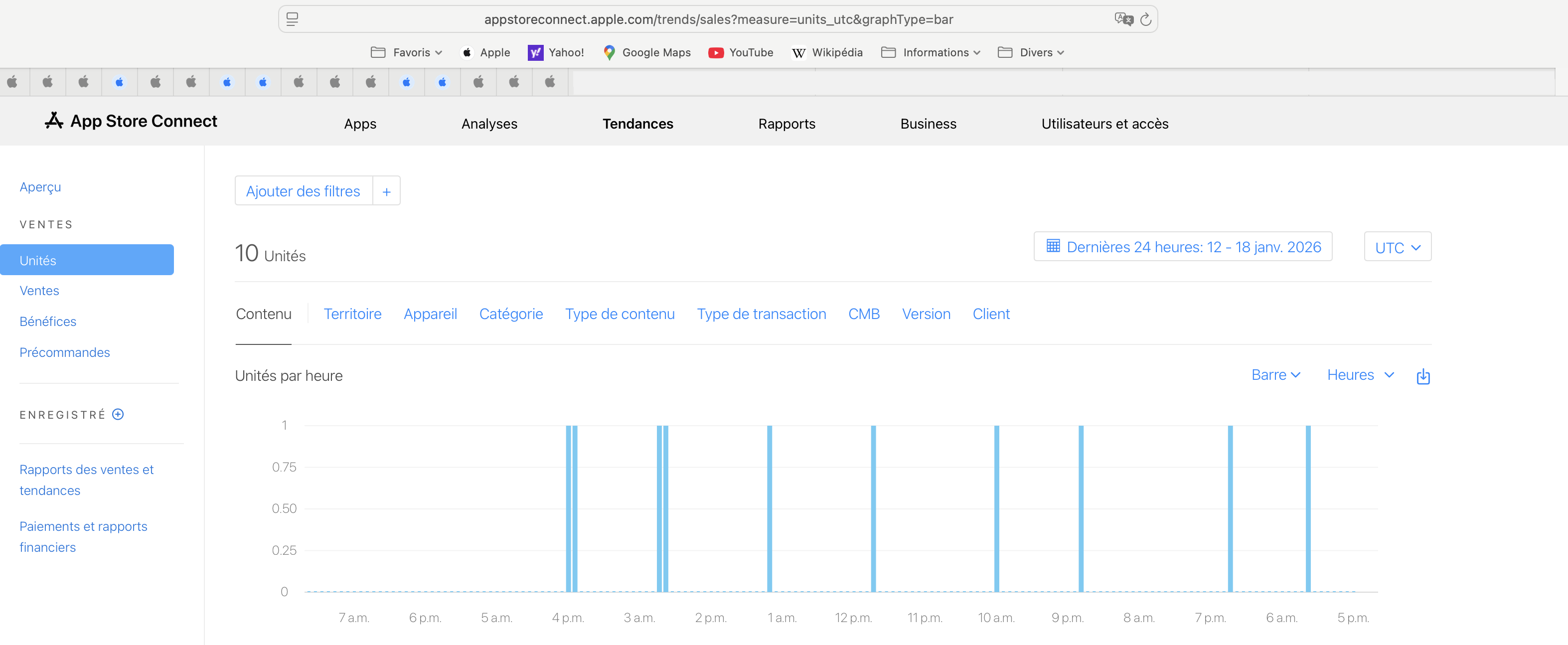Open Paiements et rapports financiers link

(83, 536)
